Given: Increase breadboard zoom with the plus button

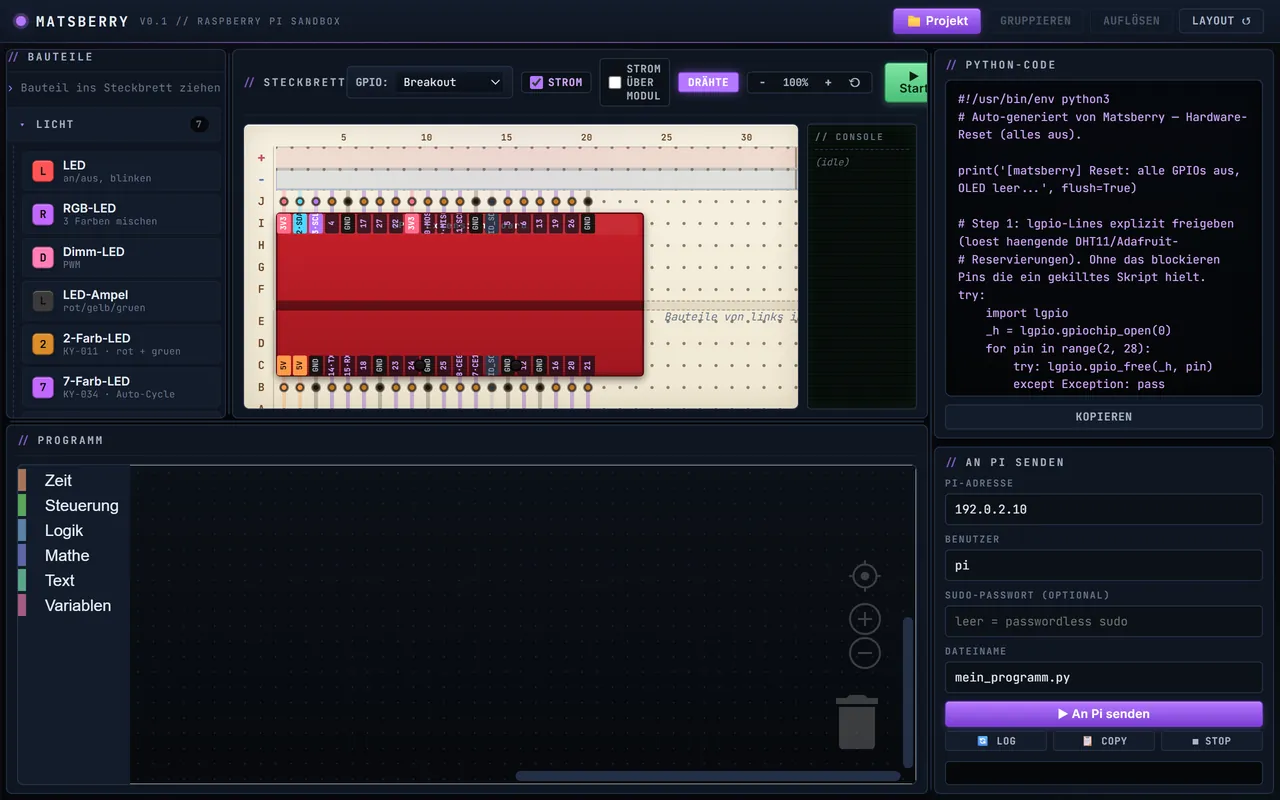Looking at the screenshot, I should tap(828, 82).
